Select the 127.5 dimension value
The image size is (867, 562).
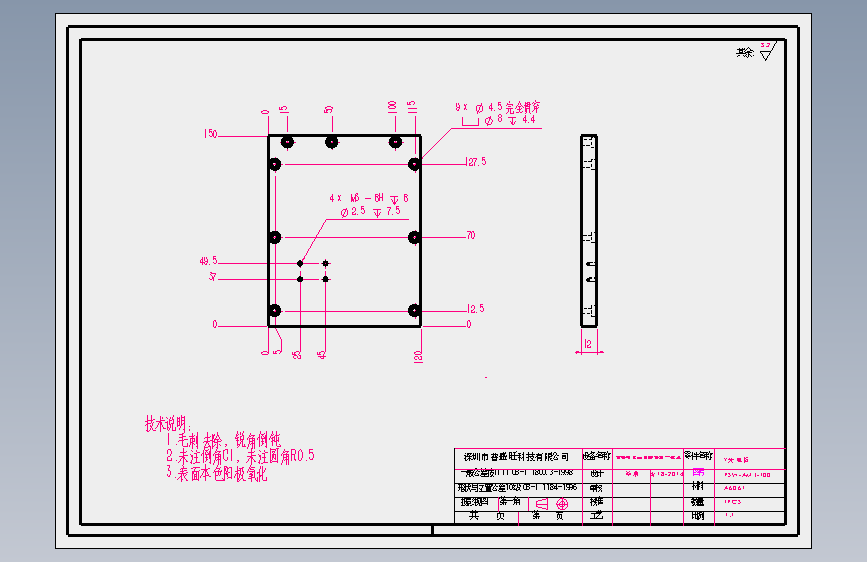477,162
